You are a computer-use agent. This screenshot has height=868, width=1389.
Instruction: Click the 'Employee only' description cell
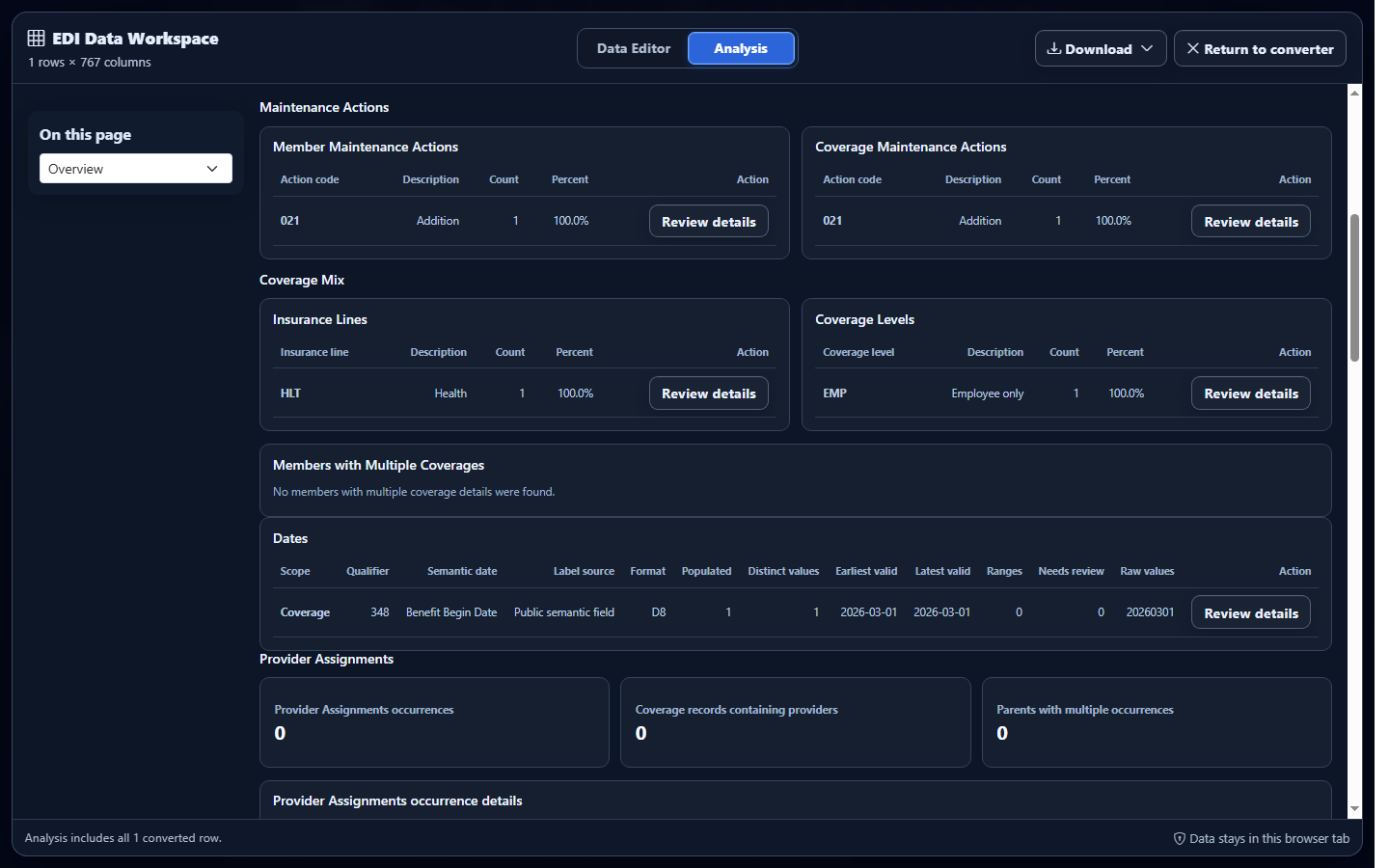coord(988,393)
